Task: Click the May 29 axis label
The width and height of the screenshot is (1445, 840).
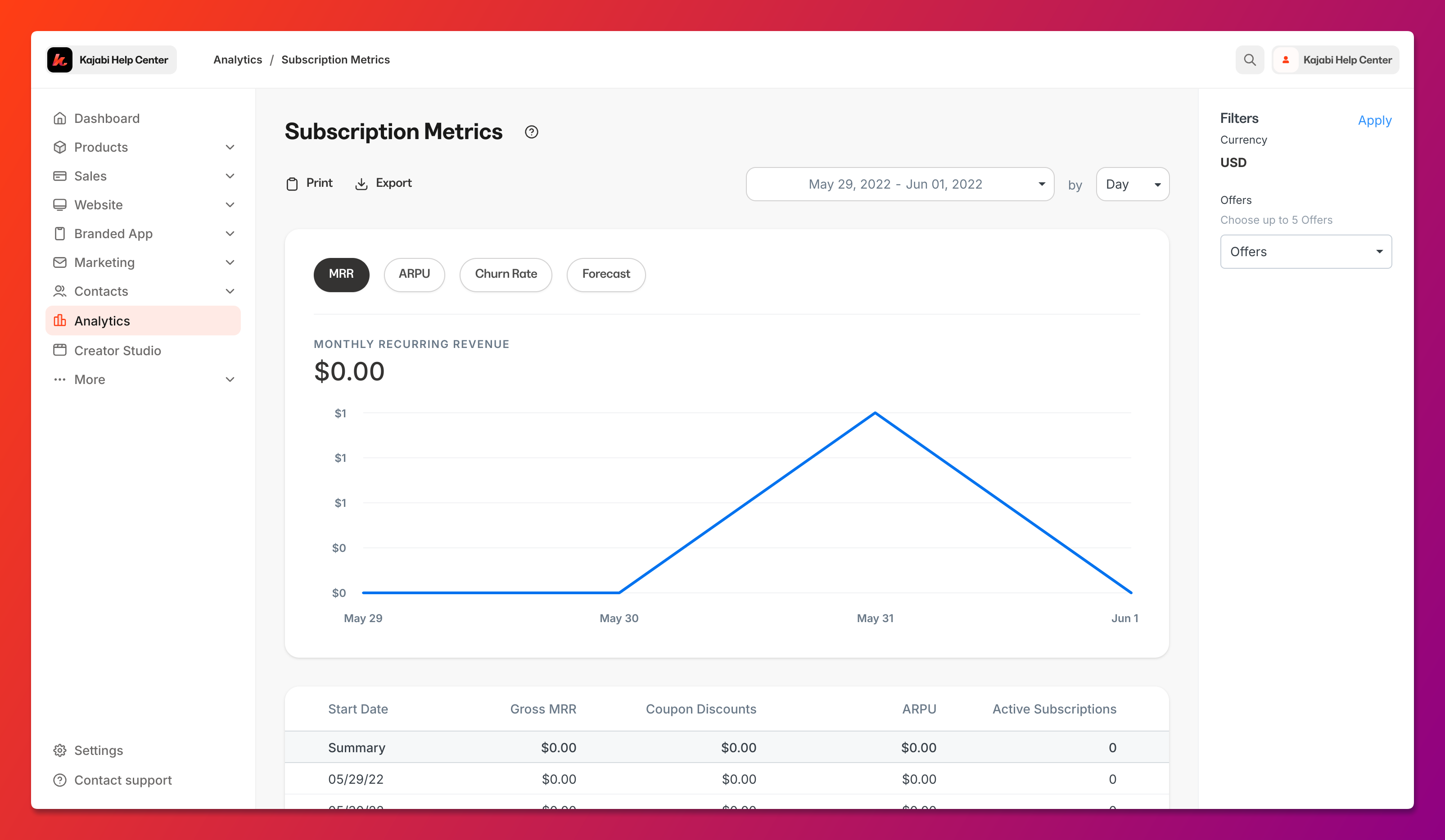Action: click(x=363, y=618)
